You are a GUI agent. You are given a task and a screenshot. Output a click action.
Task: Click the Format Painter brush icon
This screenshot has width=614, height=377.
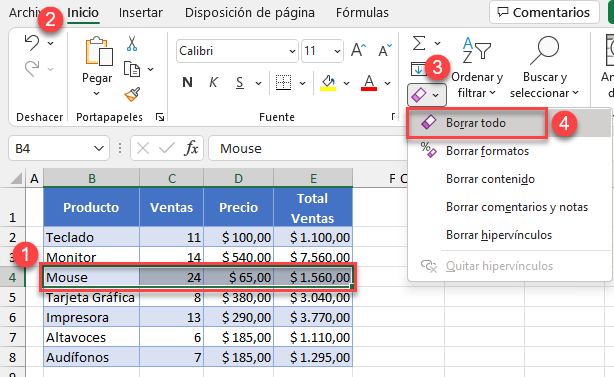pyautogui.click(x=132, y=94)
